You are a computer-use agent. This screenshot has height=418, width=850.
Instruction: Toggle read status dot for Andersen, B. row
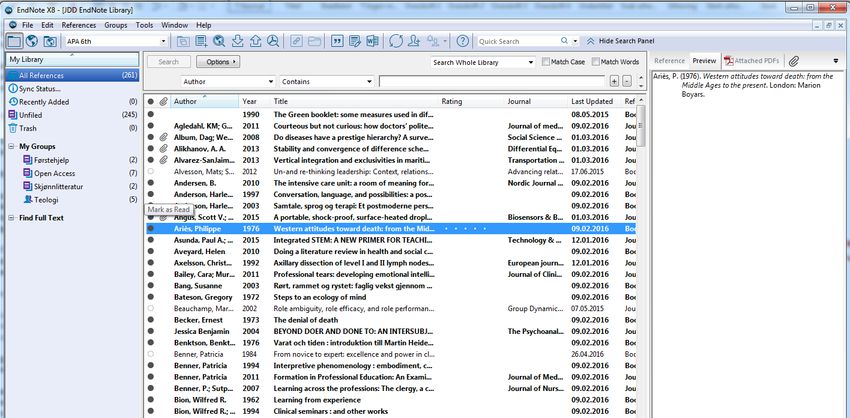tap(151, 183)
